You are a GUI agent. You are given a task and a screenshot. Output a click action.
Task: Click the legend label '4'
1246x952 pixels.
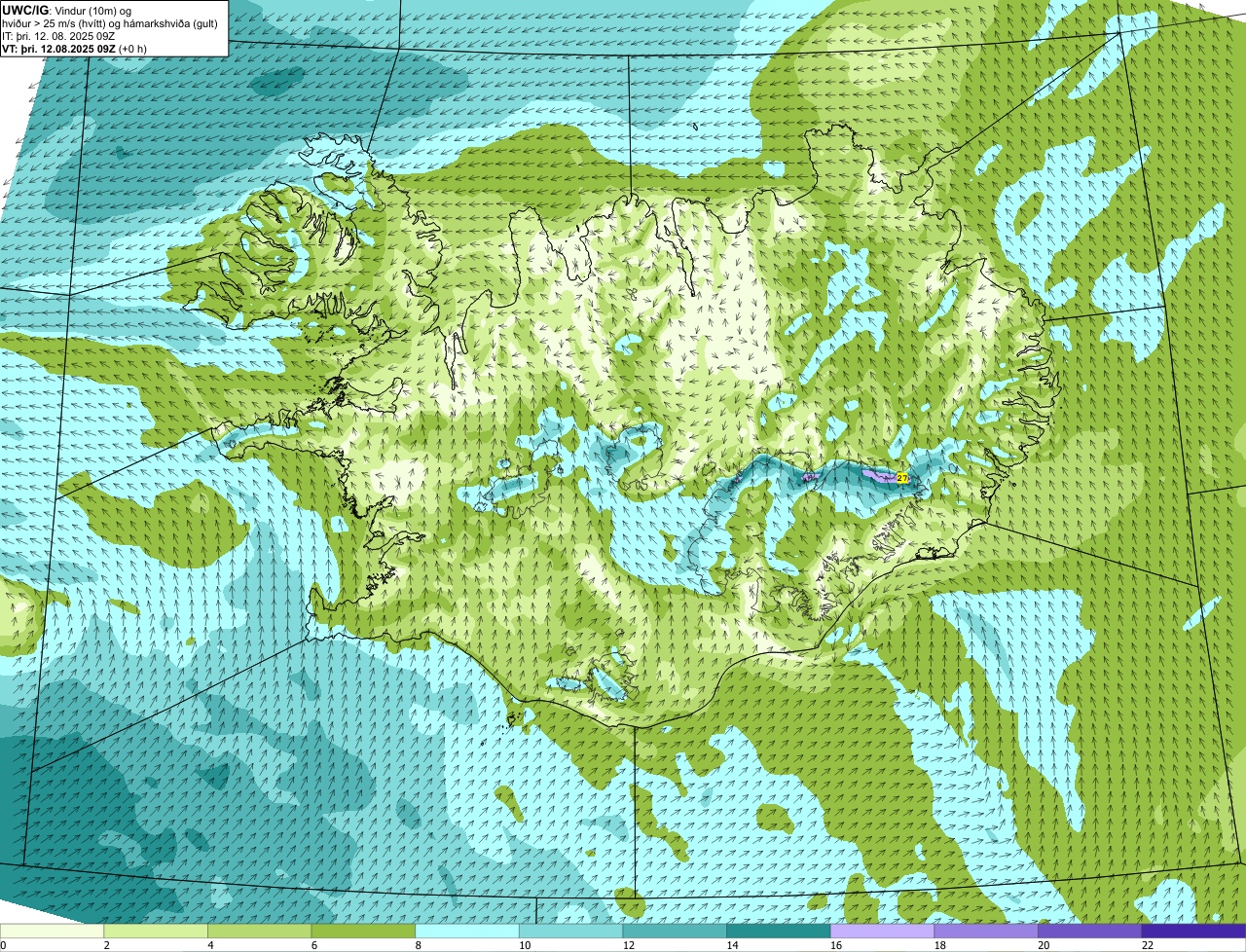(x=210, y=945)
